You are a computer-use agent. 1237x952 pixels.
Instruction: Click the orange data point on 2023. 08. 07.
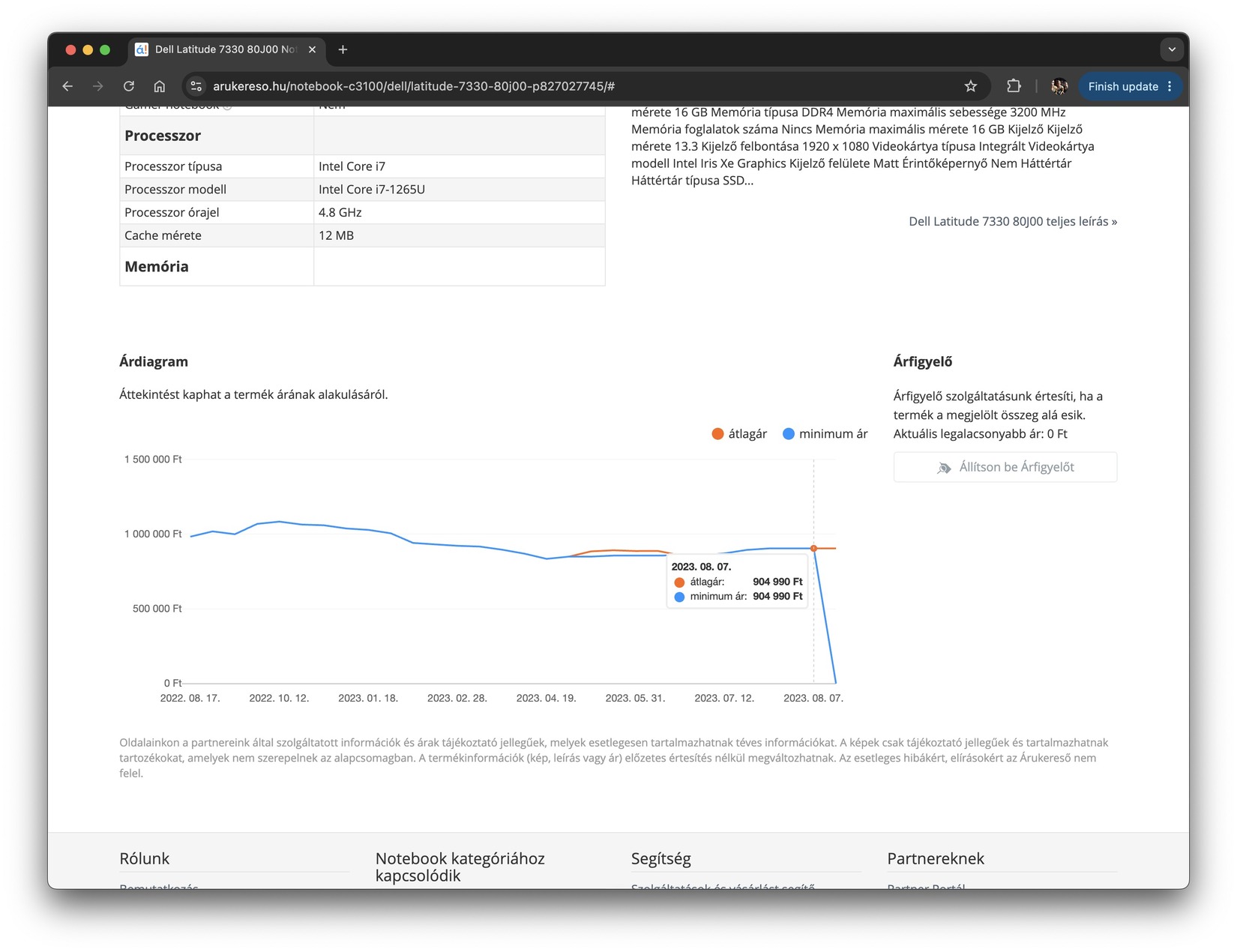click(x=813, y=549)
